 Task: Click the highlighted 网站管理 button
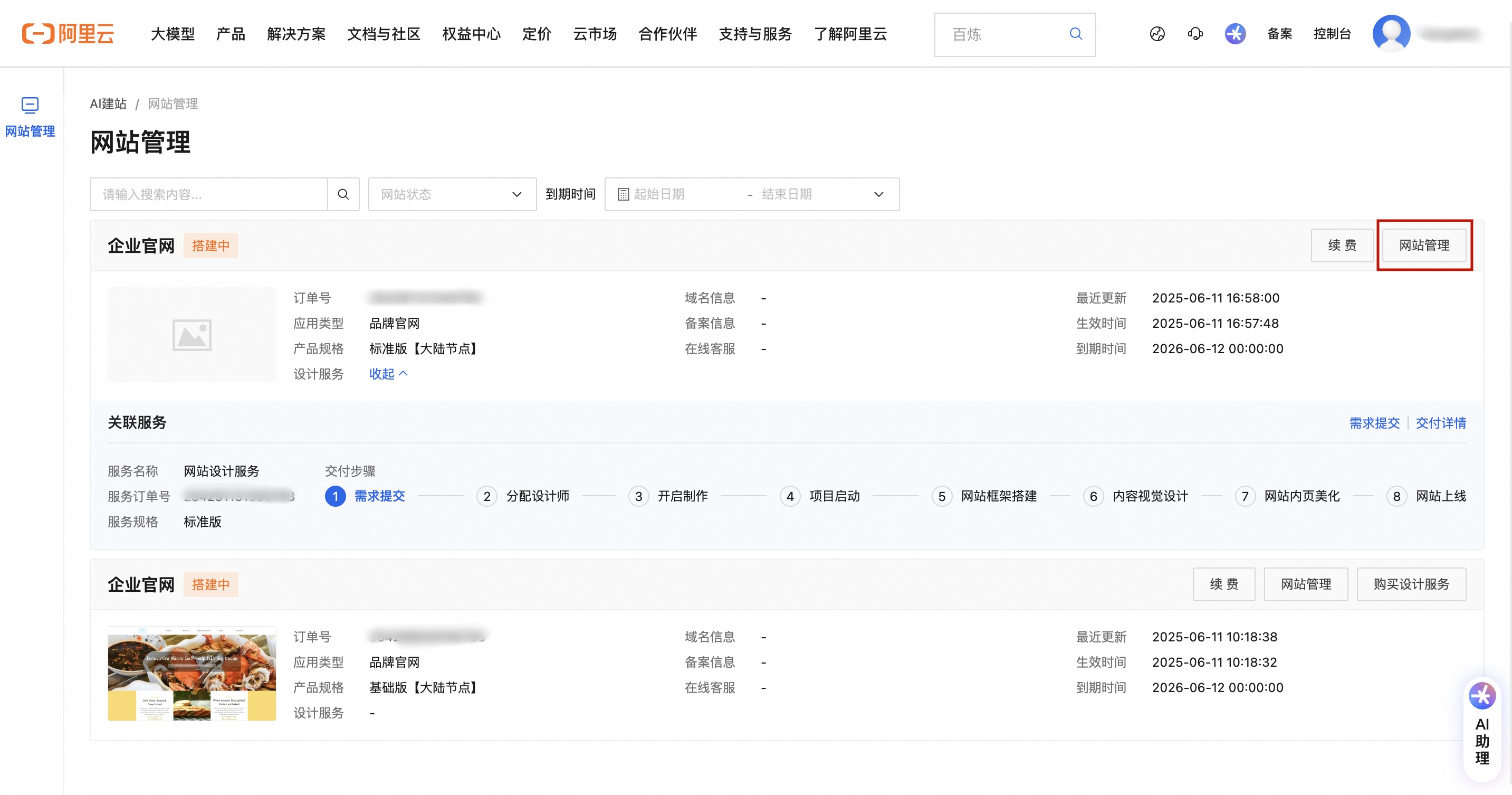(x=1425, y=245)
